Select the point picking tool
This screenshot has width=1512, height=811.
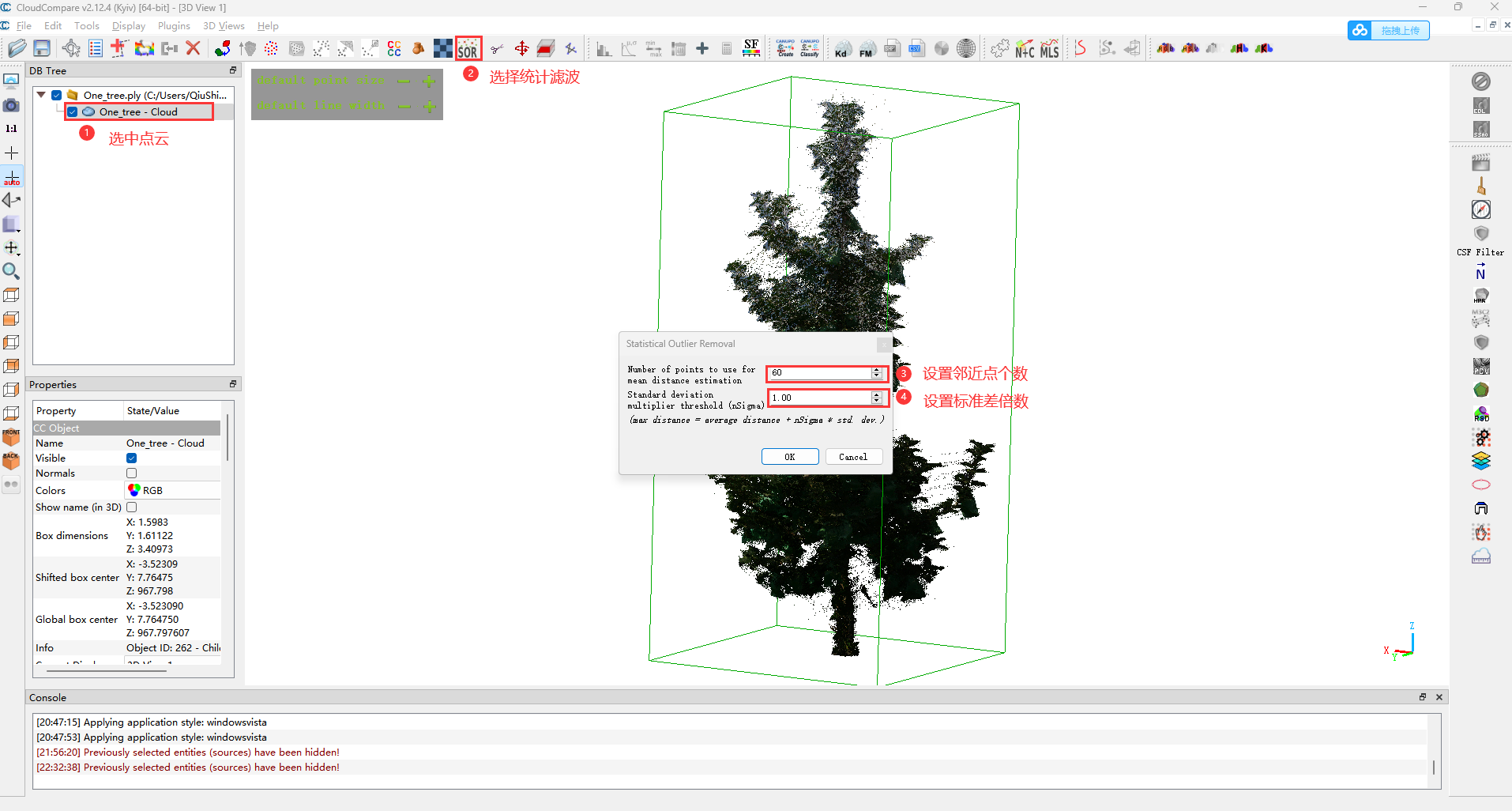pos(71,48)
